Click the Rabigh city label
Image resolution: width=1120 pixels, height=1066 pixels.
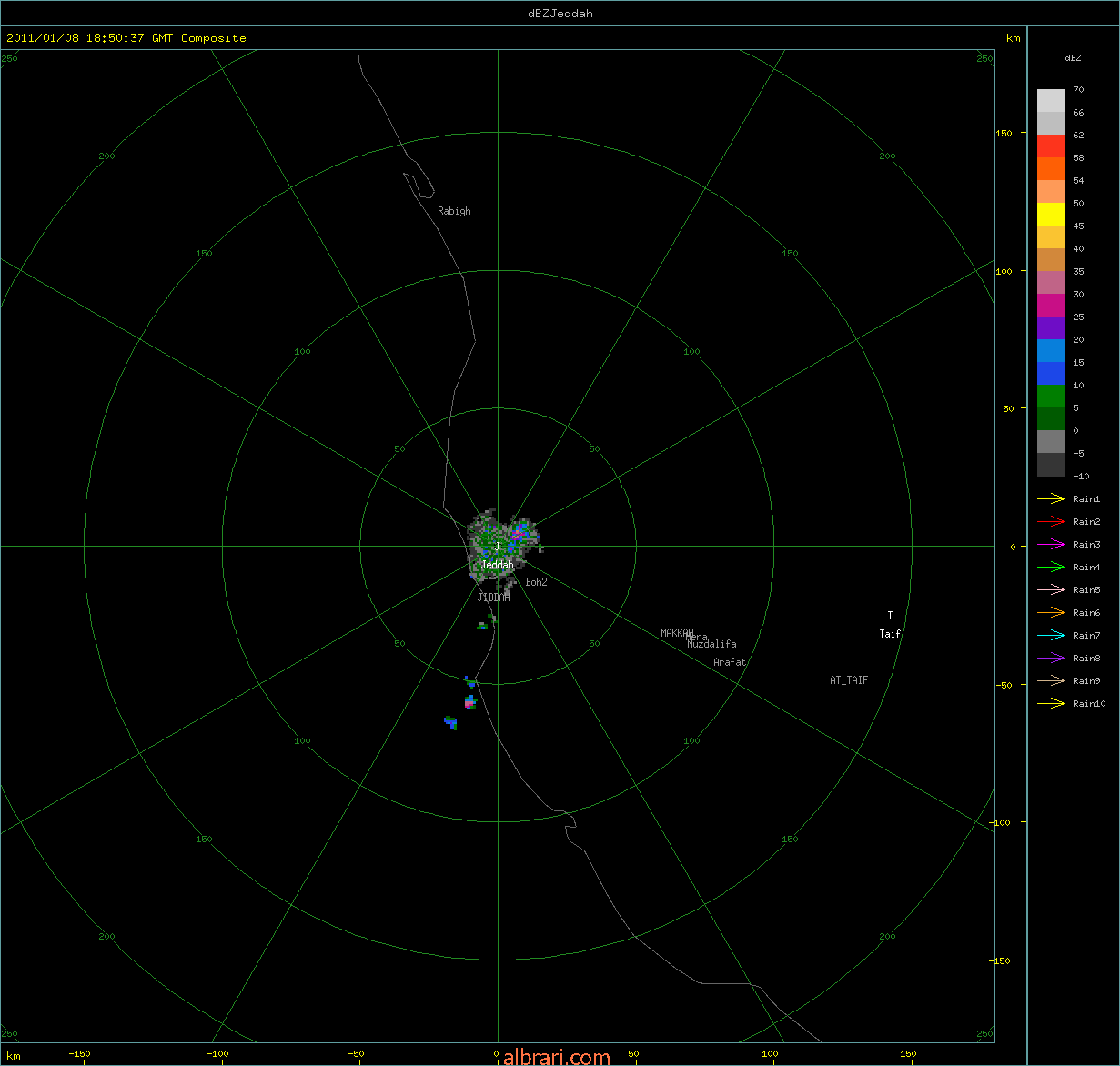click(x=454, y=211)
